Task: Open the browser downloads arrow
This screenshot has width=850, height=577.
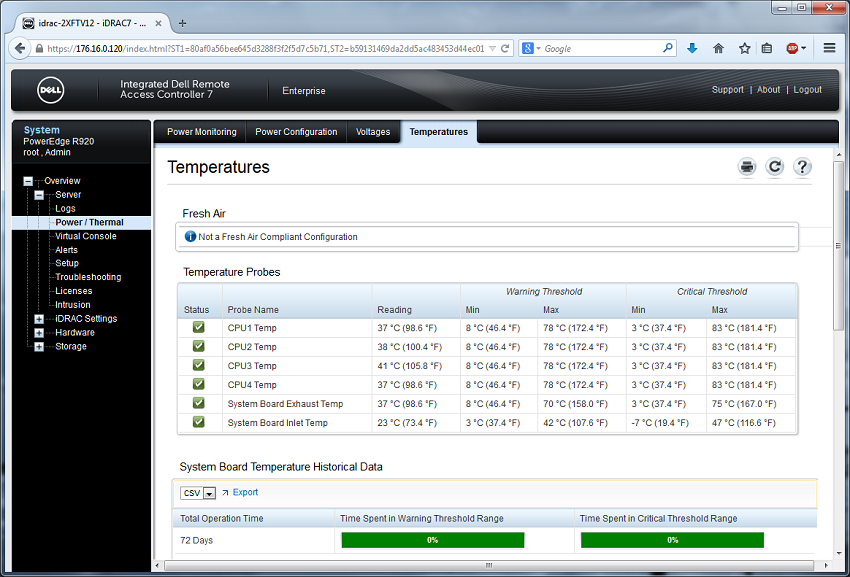Action: (692, 48)
